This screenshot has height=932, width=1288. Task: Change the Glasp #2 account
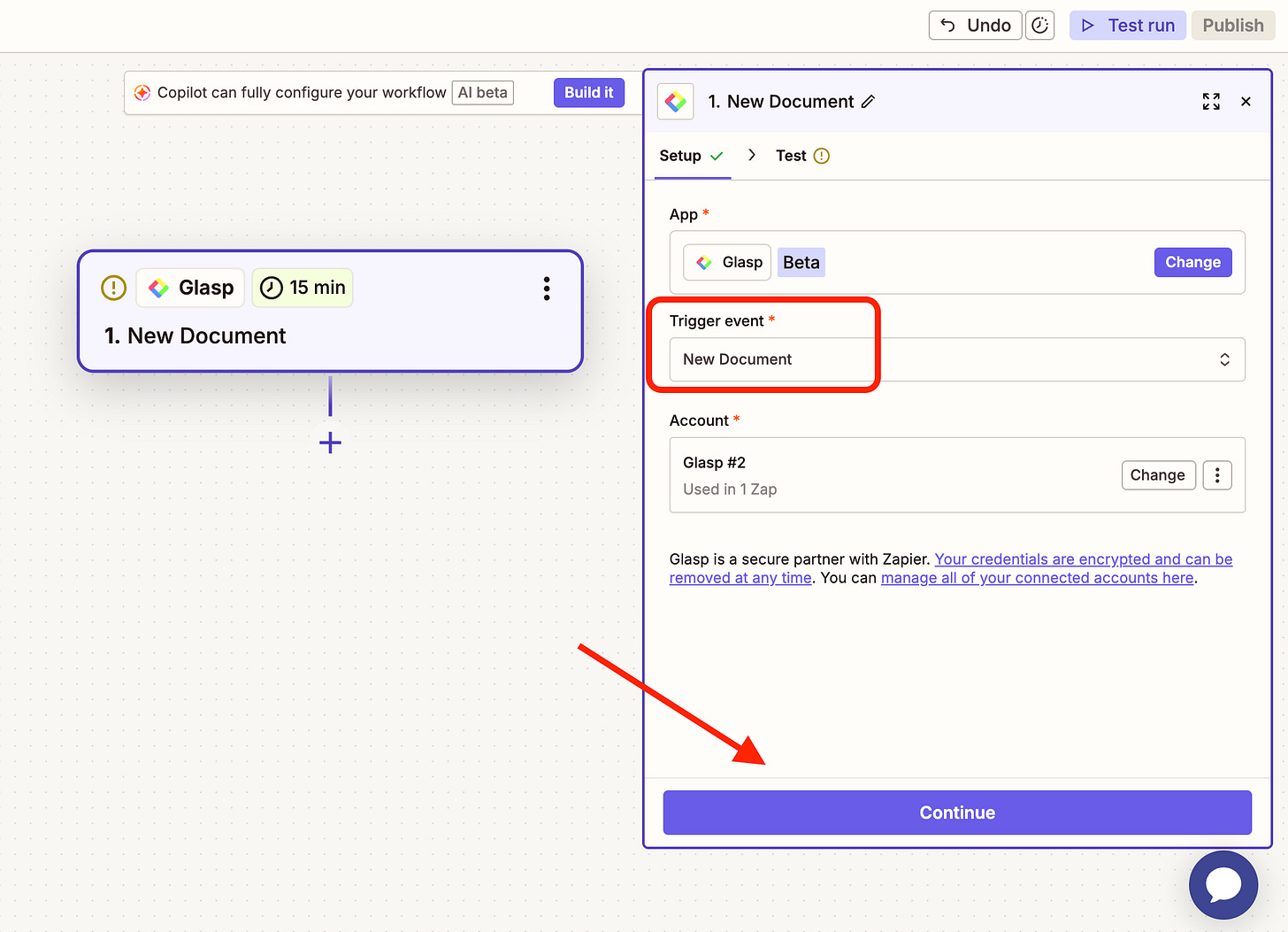pos(1158,475)
